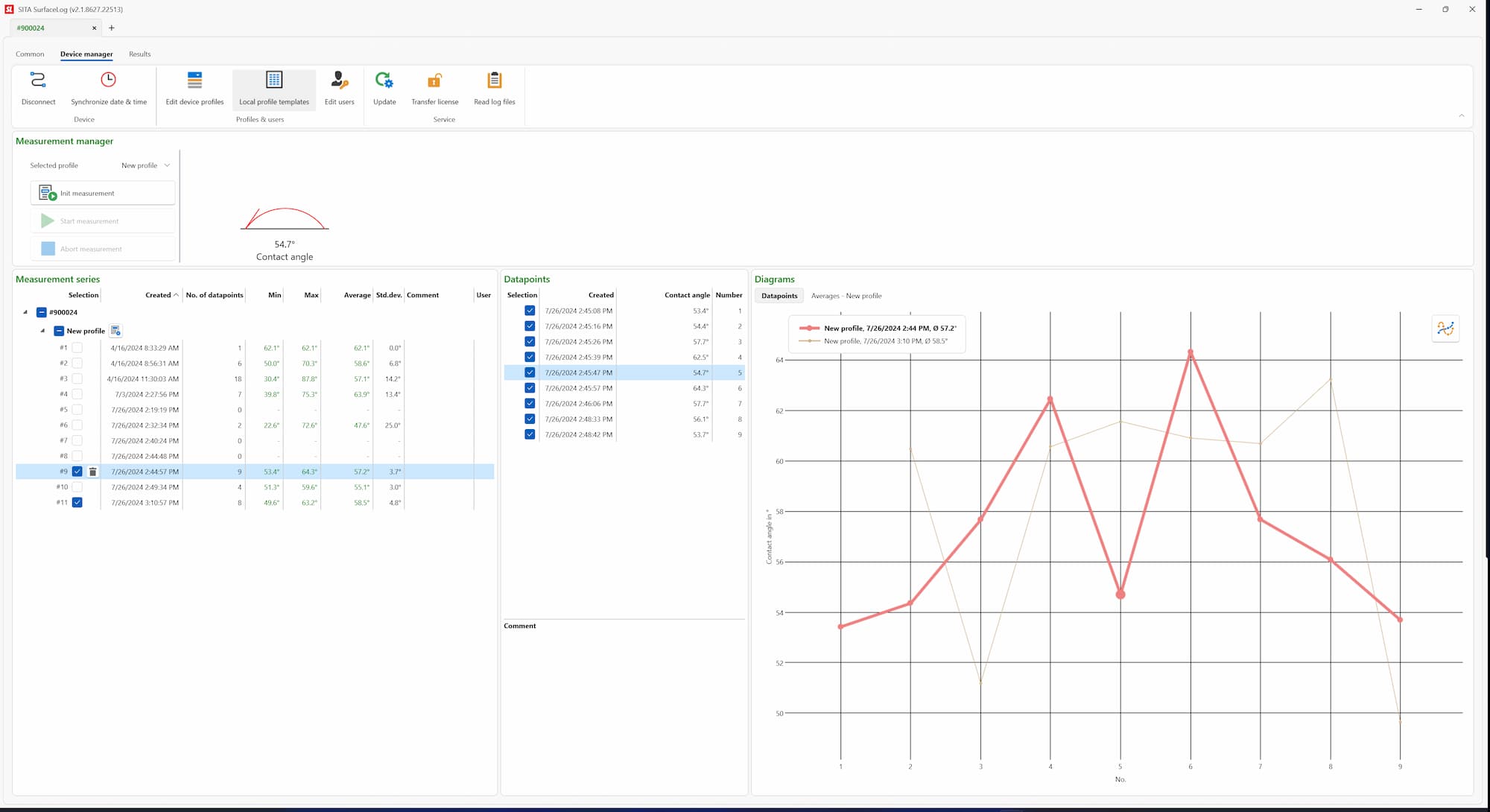This screenshot has width=1490, height=812.
Task: Open Transfer license tool
Action: tap(435, 88)
